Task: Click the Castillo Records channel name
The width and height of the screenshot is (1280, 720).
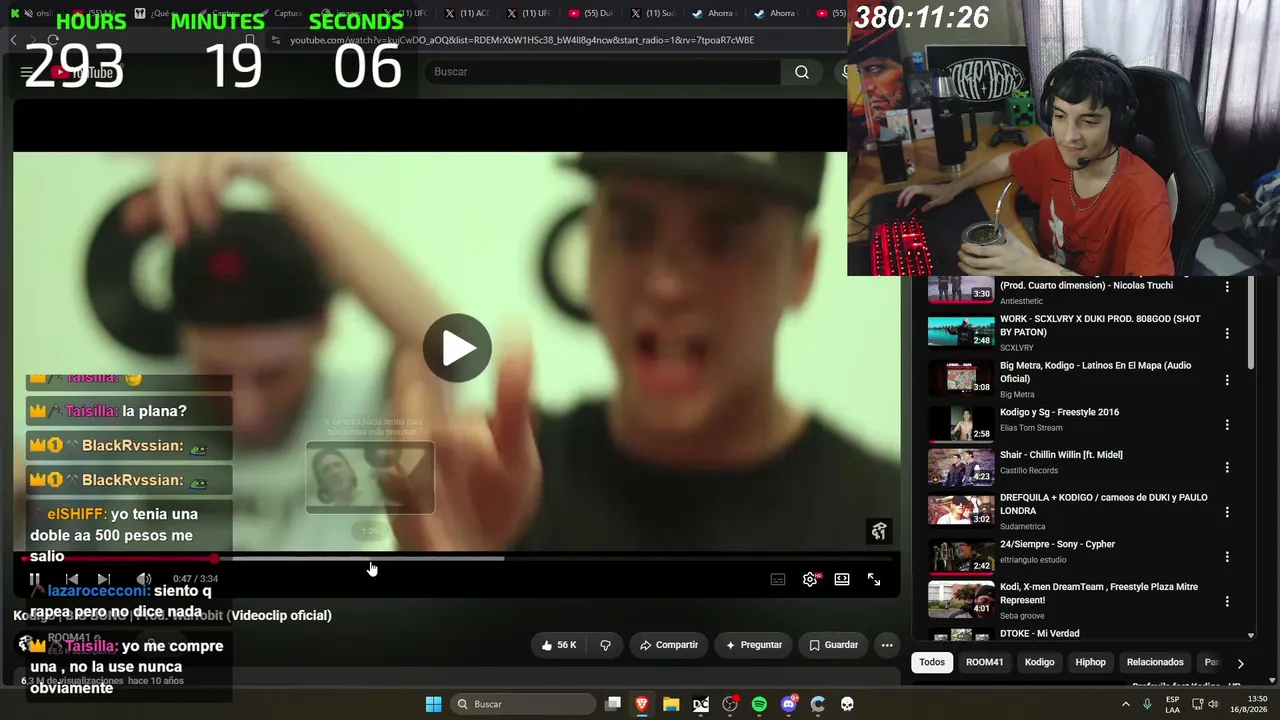Action: tap(1029, 471)
